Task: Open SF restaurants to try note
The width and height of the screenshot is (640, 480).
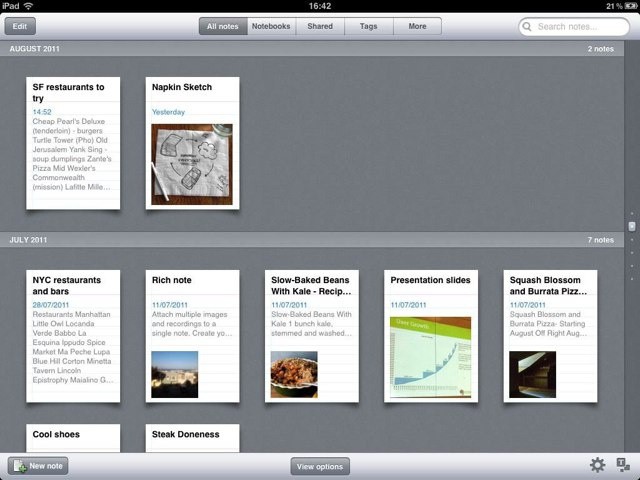Action: click(73, 143)
